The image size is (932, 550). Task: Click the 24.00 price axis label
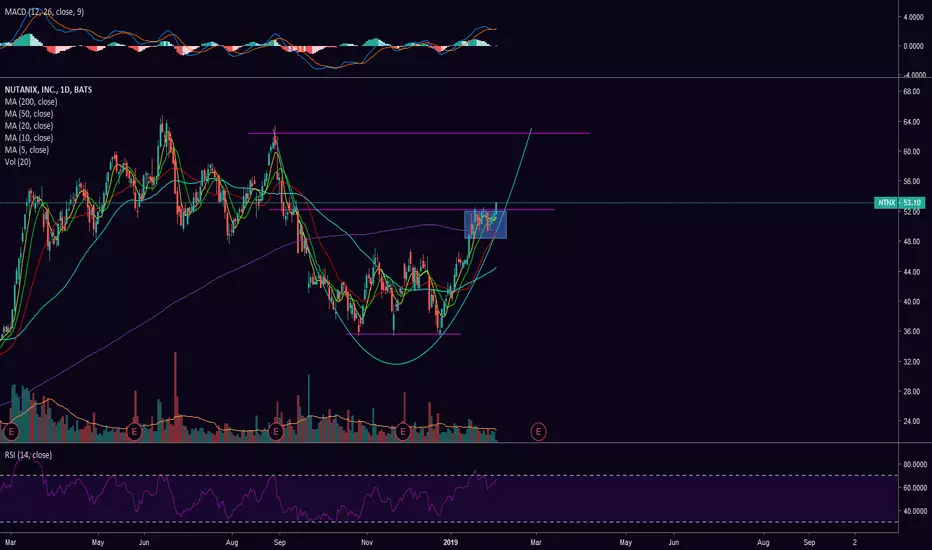click(911, 422)
